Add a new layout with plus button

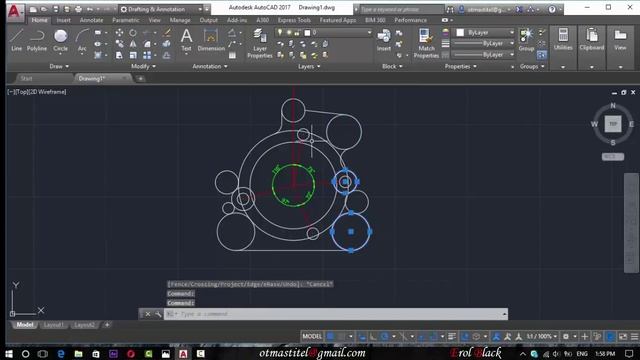(107, 325)
